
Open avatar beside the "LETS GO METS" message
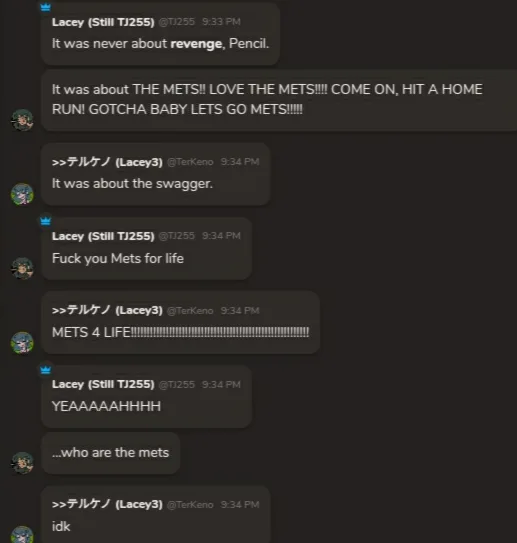[23, 120]
